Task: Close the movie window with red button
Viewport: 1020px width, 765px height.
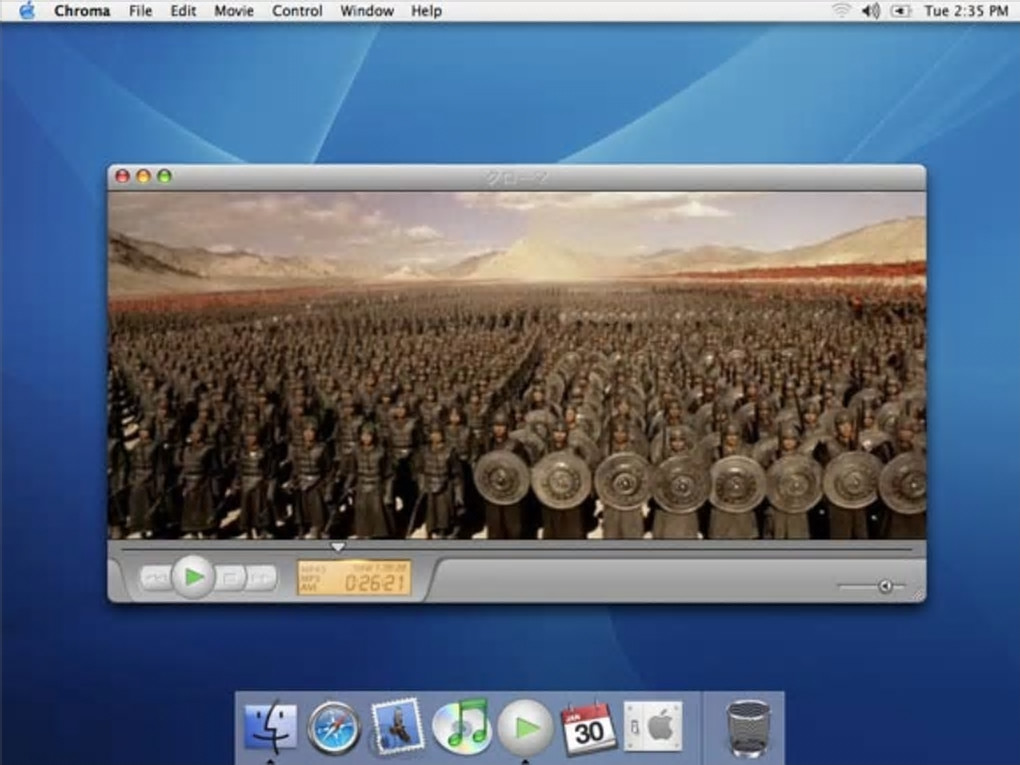Action: (x=122, y=176)
